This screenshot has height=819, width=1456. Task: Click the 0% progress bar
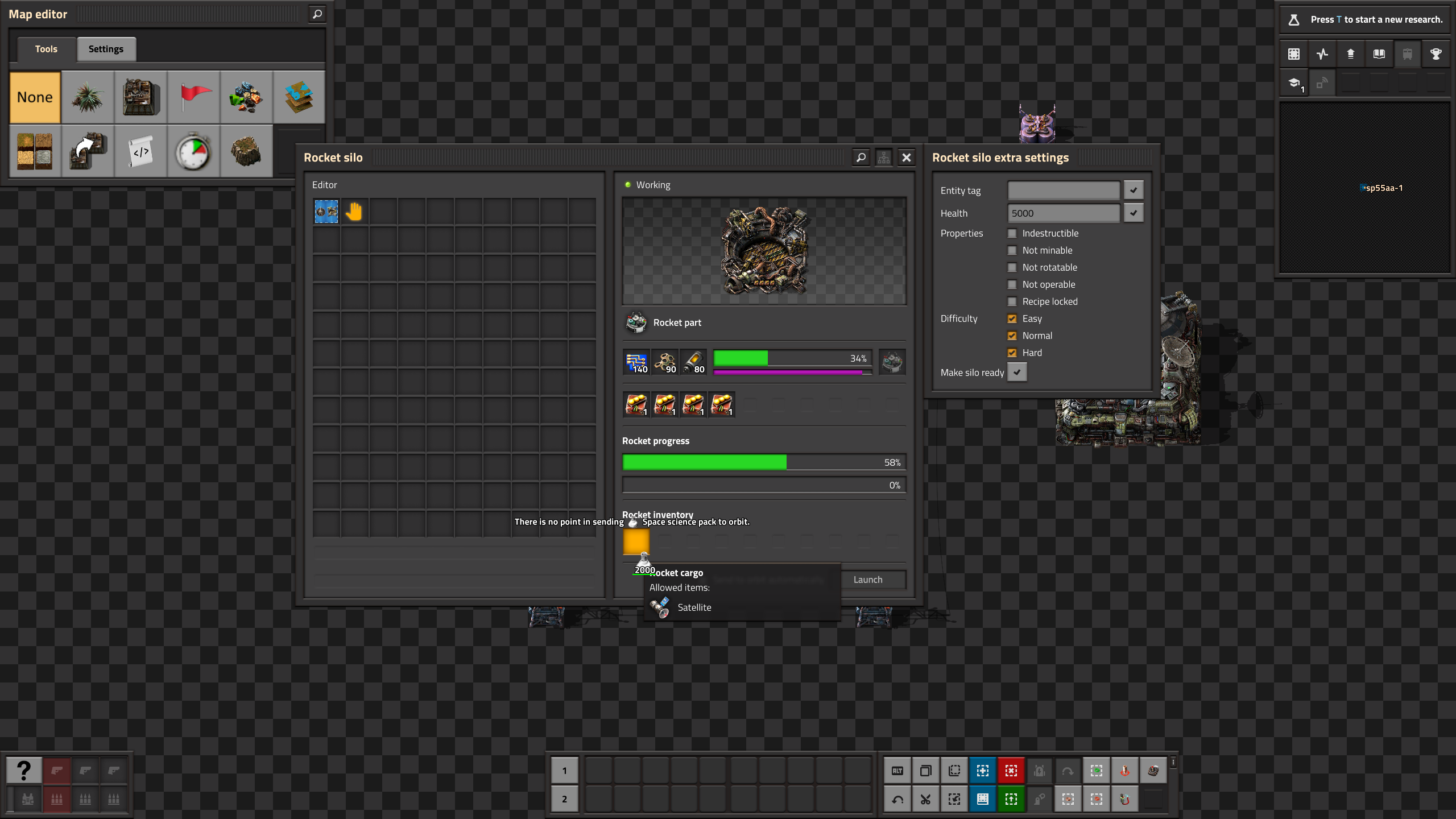point(764,485)
